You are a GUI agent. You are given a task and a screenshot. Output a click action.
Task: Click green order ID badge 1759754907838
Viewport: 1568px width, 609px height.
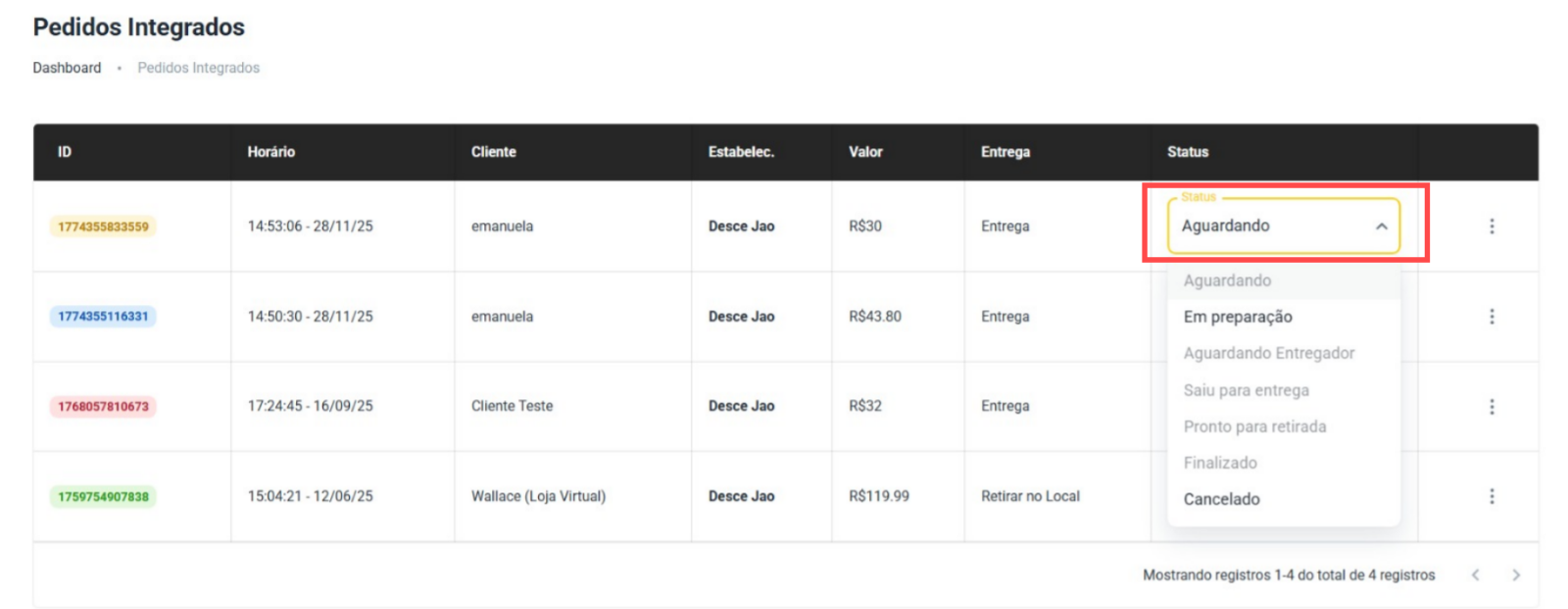pyautogui.click(x=103, y=496)
